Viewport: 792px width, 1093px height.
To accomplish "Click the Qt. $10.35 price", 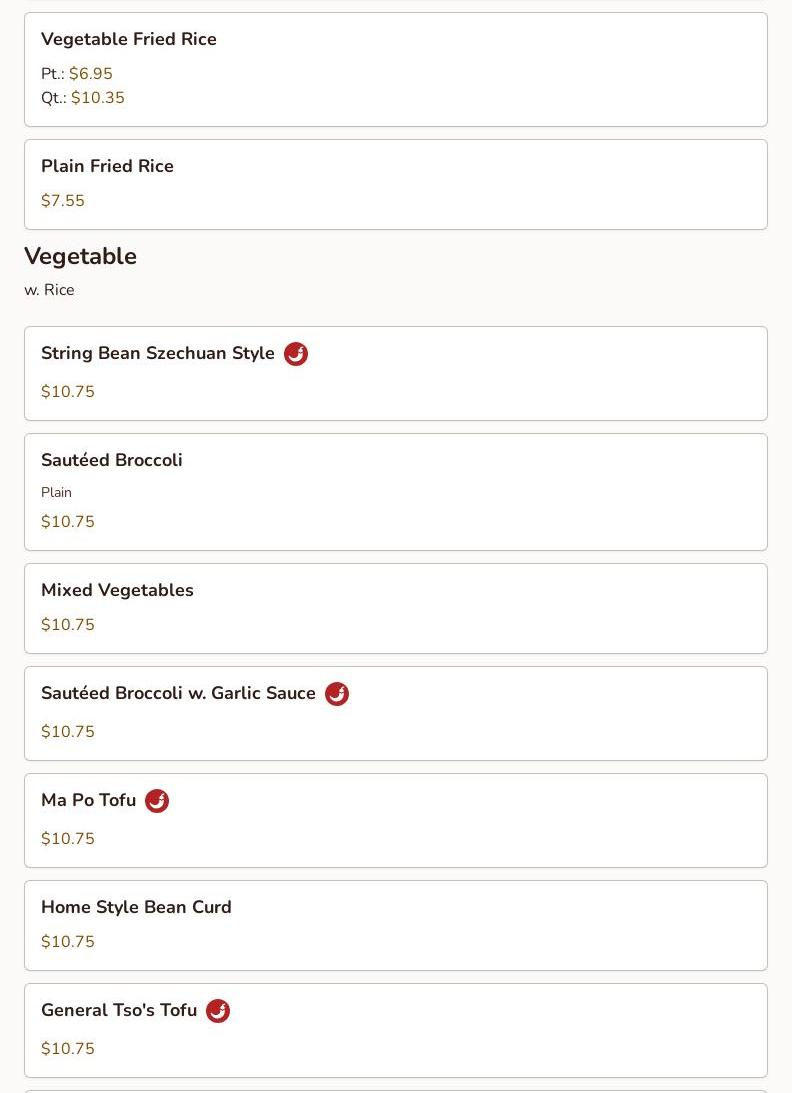I will point(83,98).
